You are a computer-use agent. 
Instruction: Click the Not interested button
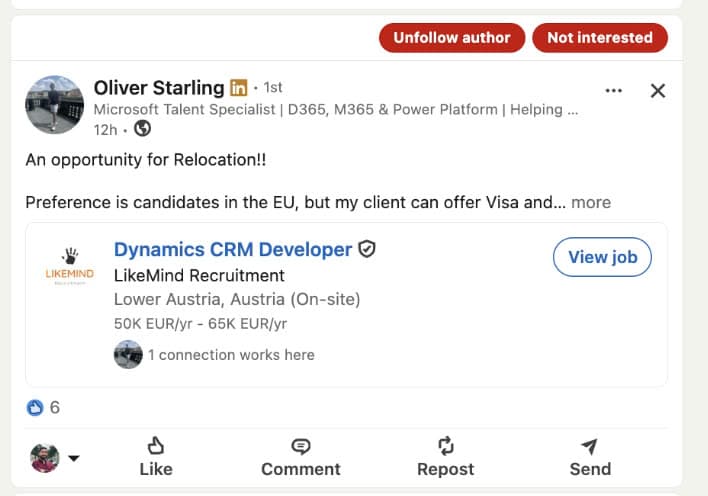[600, 38]
